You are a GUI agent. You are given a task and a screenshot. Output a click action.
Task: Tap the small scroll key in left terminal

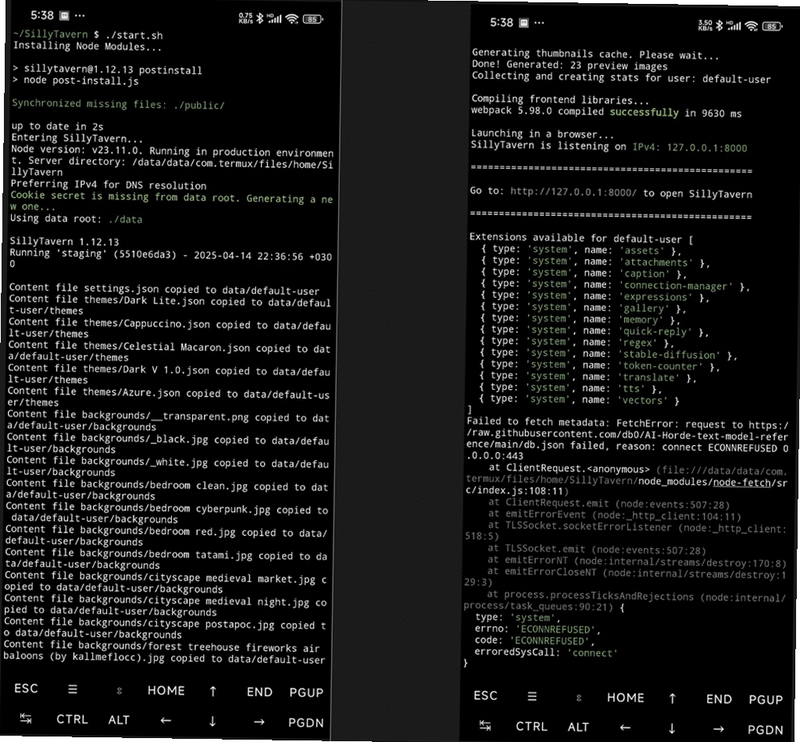(119, 690)
